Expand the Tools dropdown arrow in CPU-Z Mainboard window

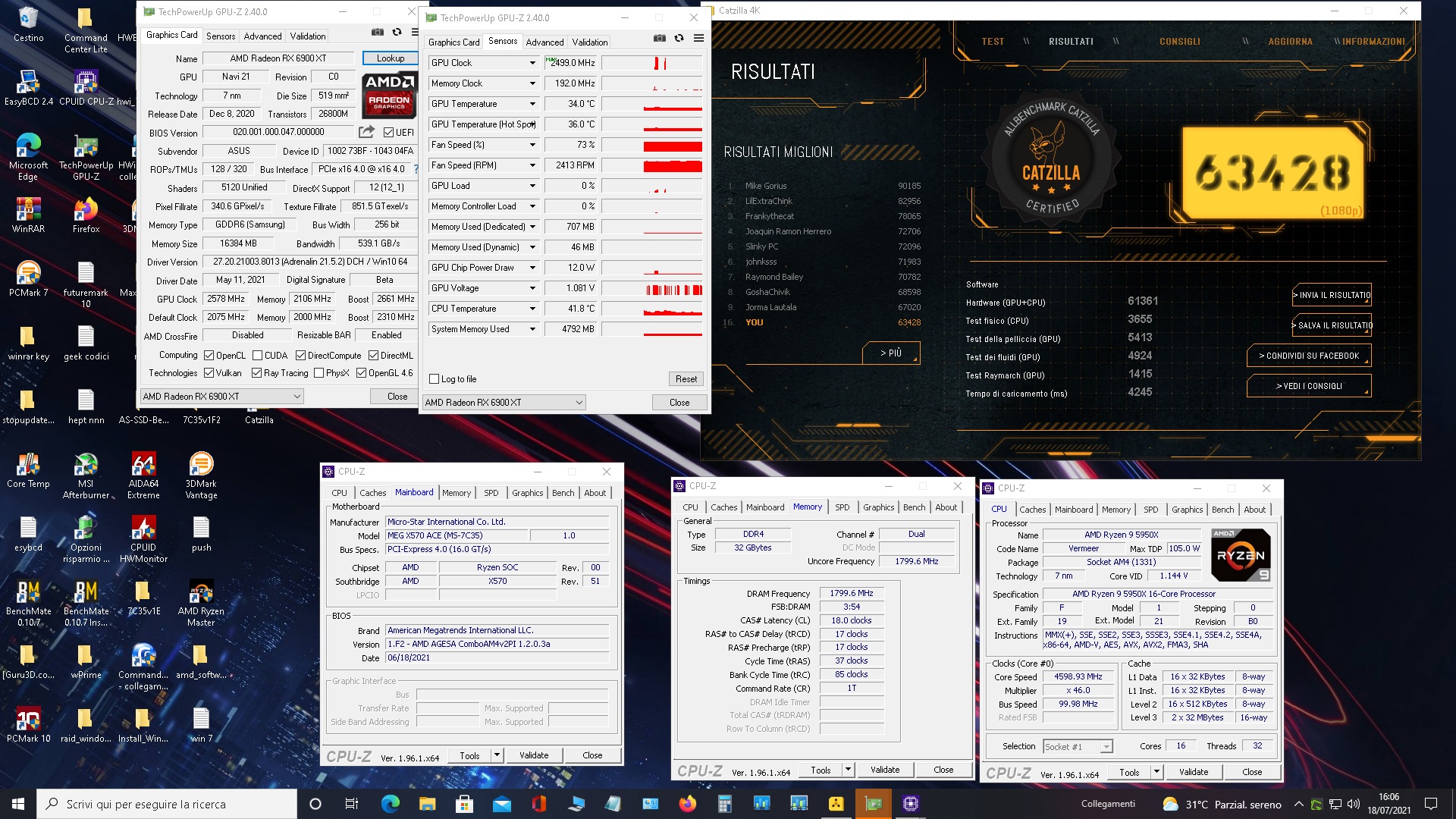tap(497, 755)
